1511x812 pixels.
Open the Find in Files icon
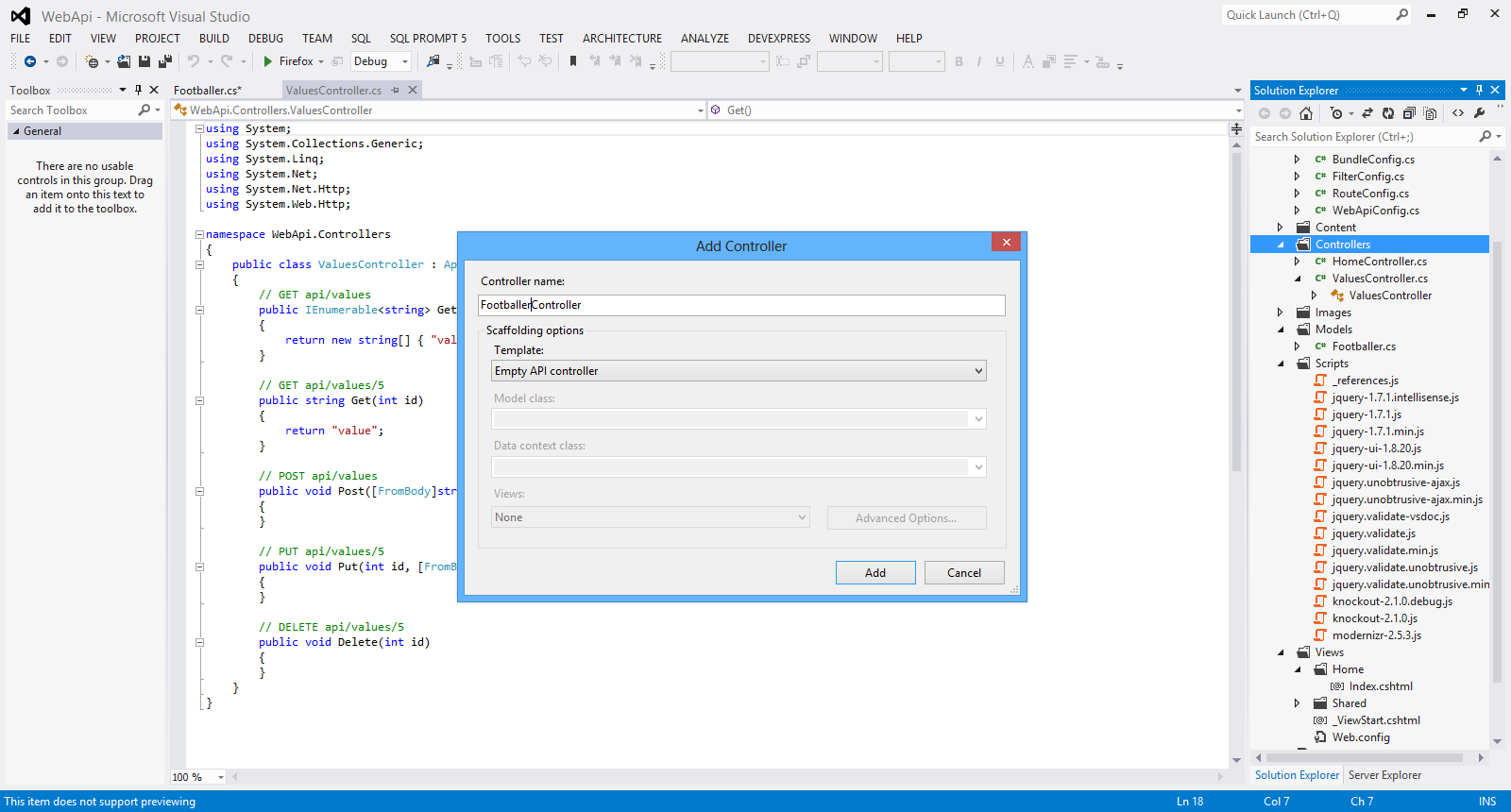pyautogui.click(x=433, y=61)
